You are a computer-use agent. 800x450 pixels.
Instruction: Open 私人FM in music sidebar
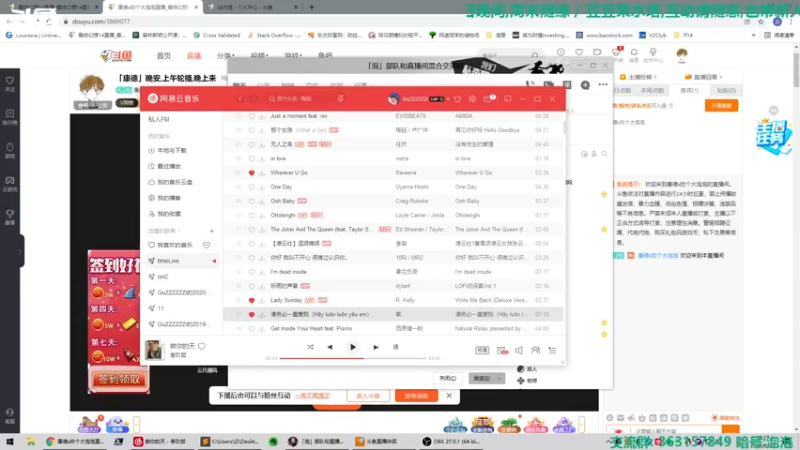(159, 119)
